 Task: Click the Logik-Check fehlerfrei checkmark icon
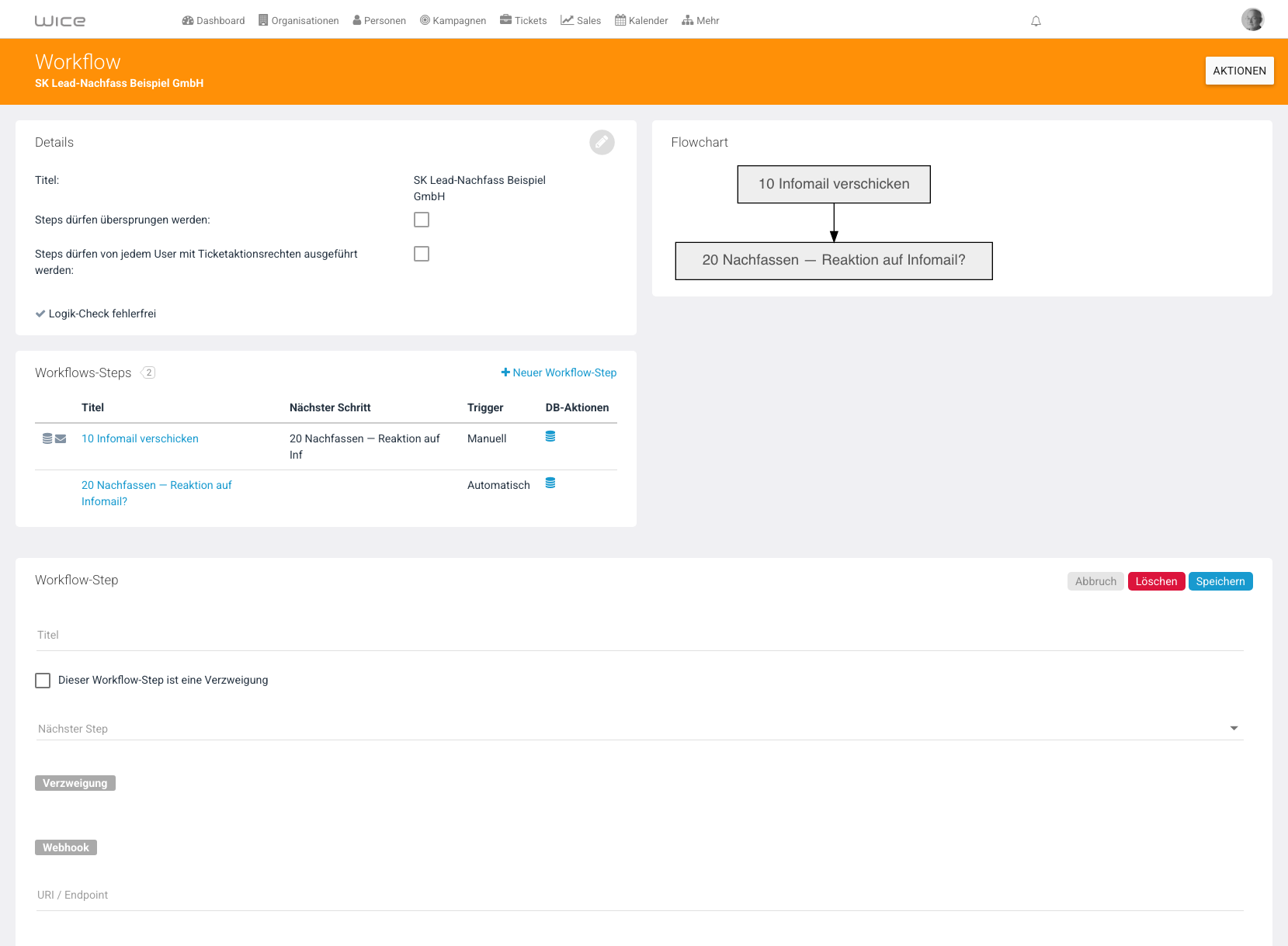[40, 314]
